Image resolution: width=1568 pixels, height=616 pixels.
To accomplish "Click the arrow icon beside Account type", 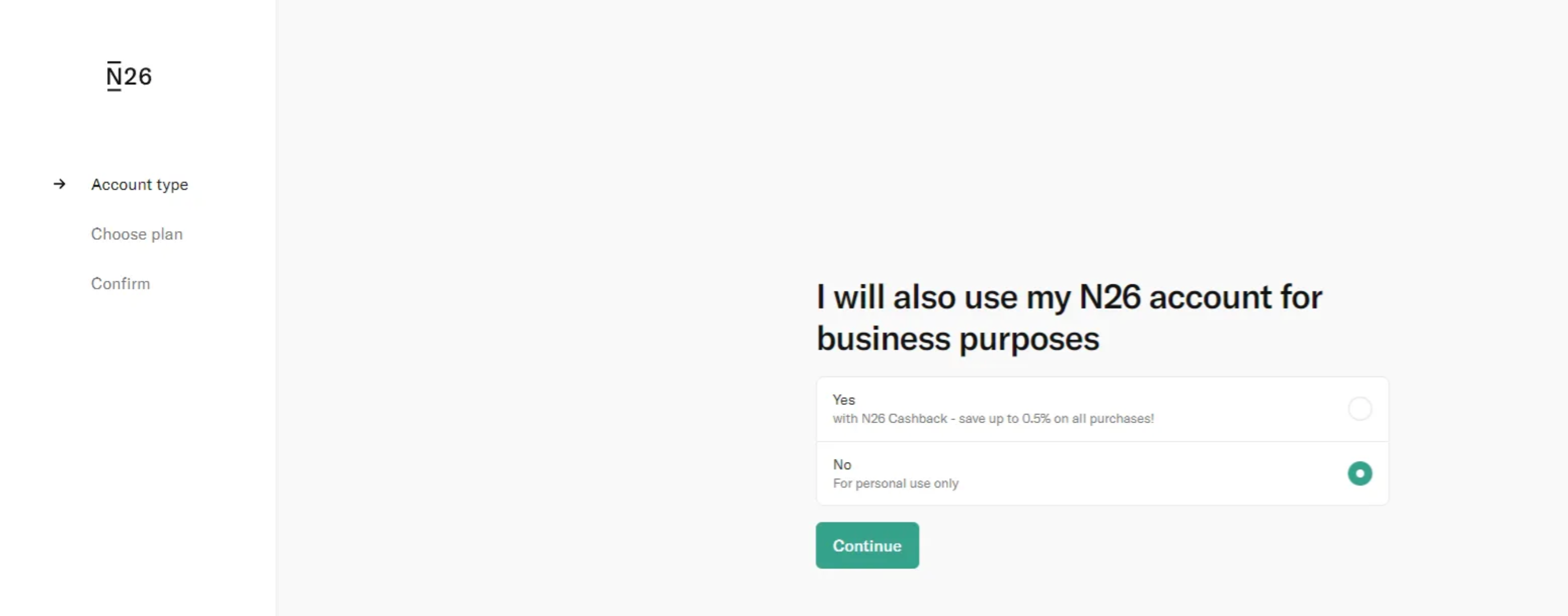I will click(x=59, y=184).
